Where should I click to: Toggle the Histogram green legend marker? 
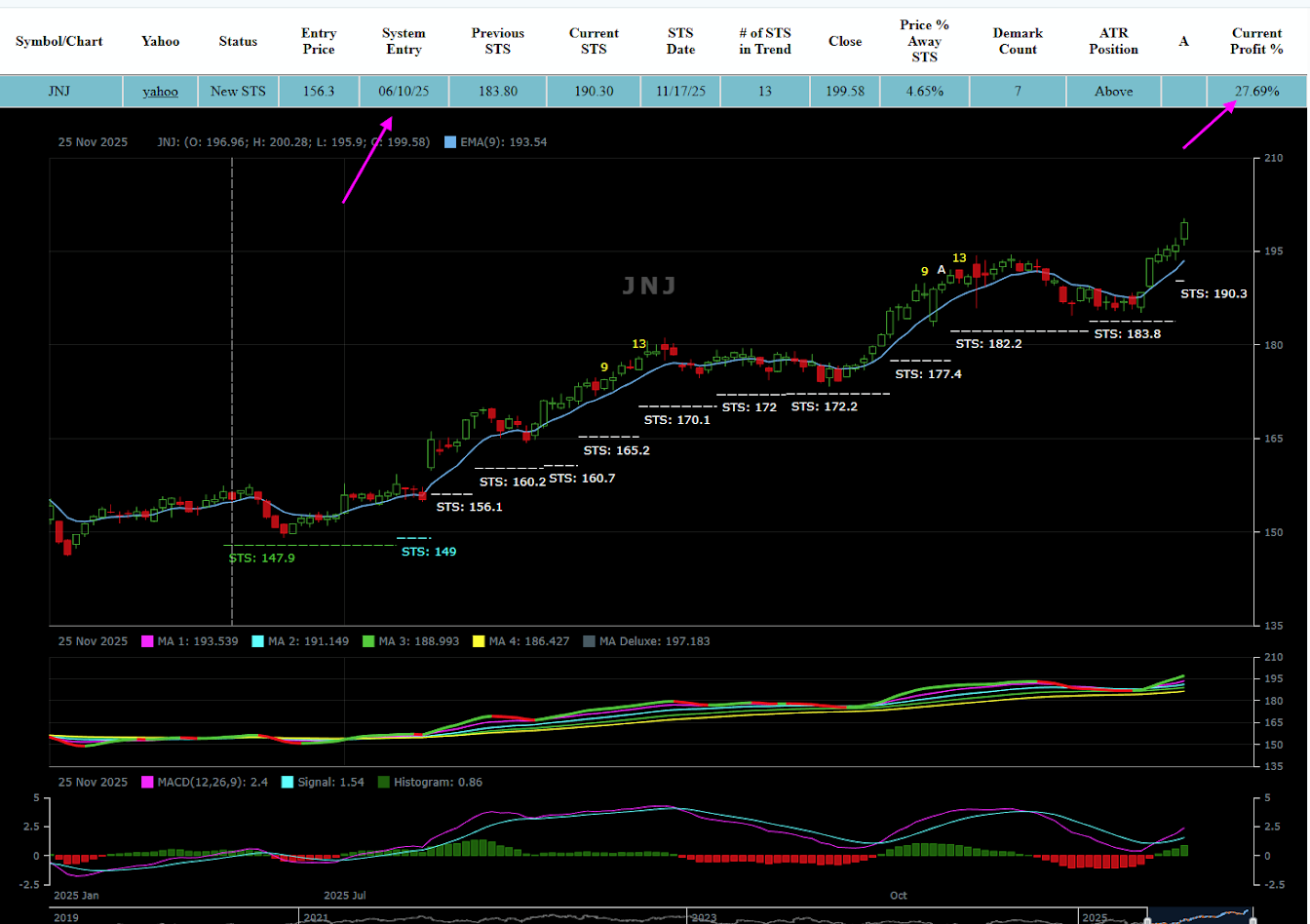coord(383,782)
